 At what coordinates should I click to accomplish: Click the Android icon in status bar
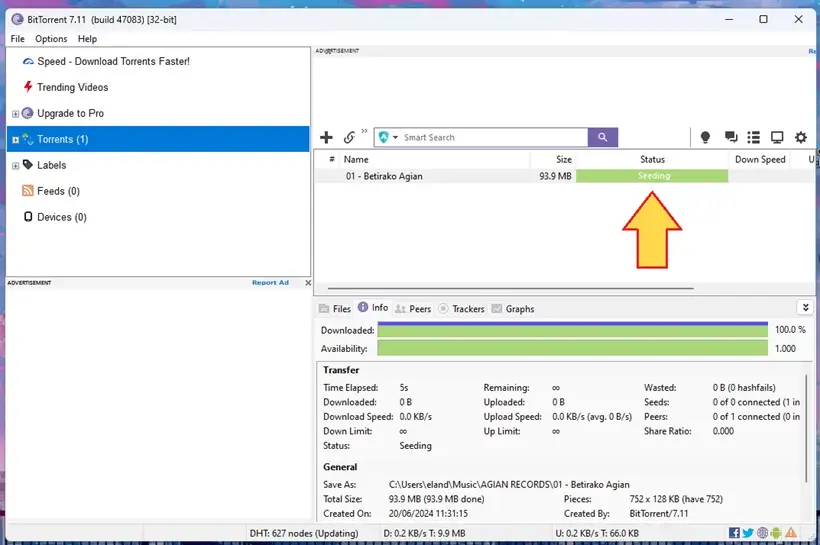(776, 532)
